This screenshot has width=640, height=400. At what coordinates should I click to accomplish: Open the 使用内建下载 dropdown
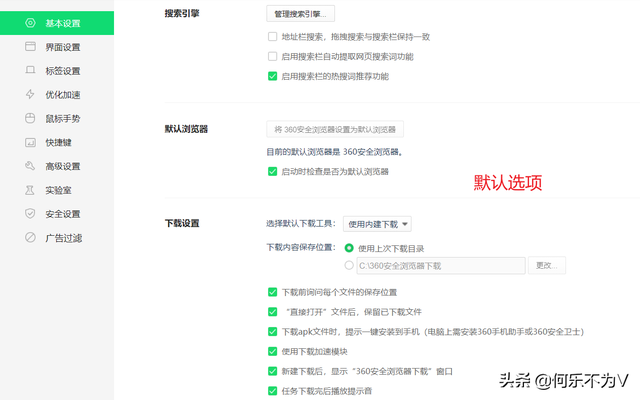pyautogui.click(x=377, y=224)
